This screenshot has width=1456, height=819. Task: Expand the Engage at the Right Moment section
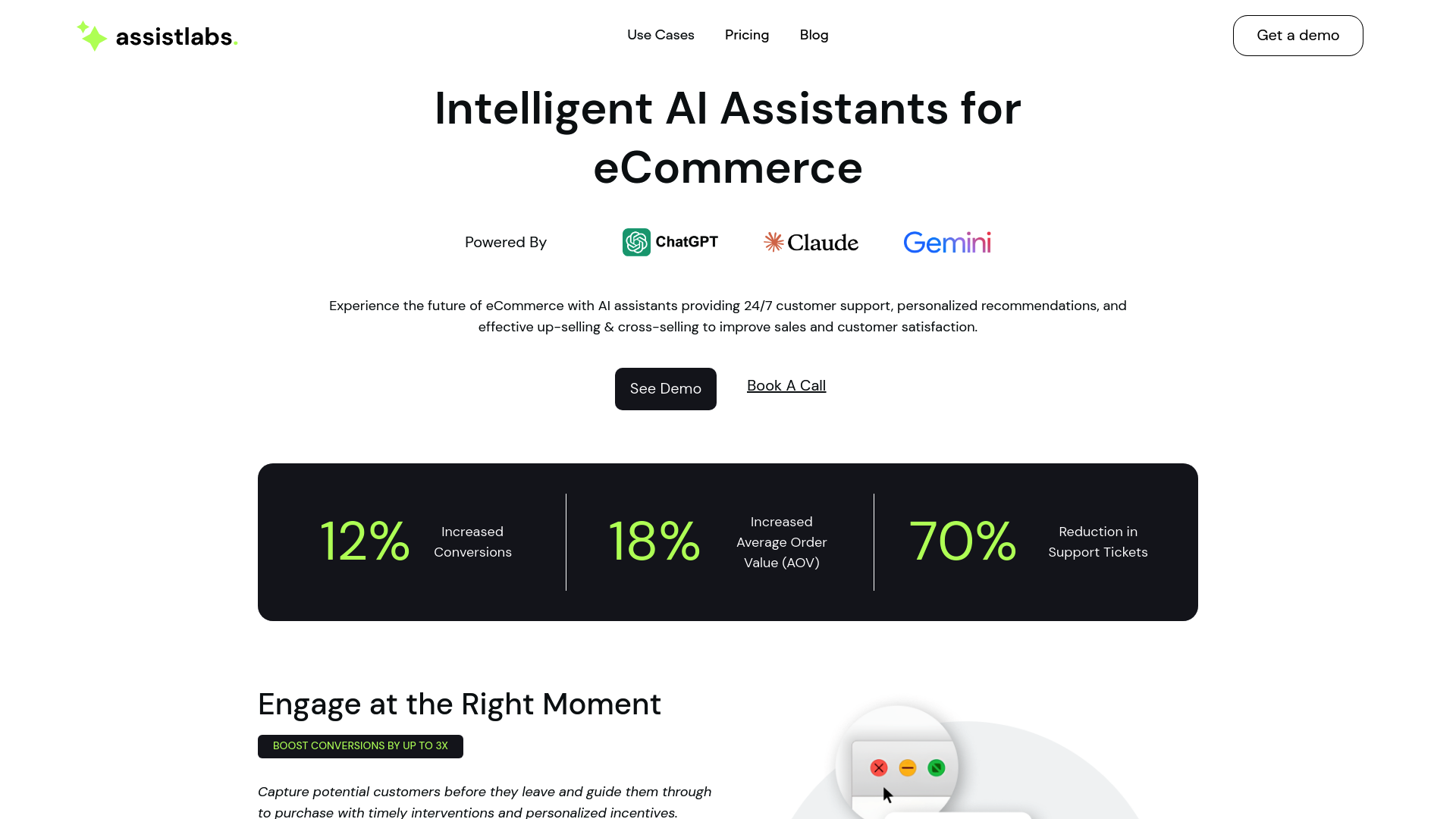click(459, 703)
